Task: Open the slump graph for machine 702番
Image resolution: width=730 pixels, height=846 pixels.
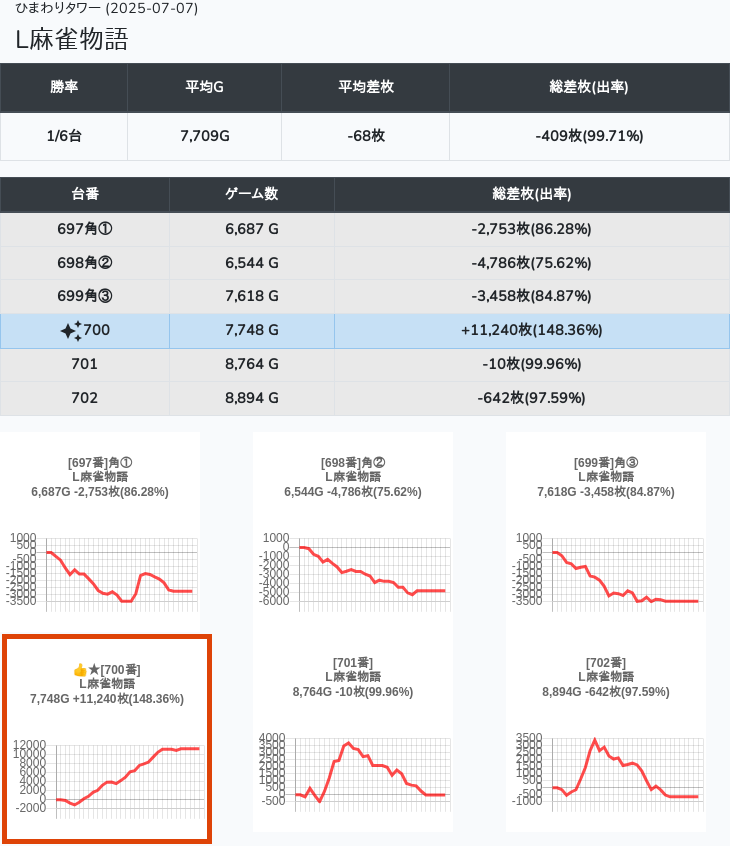Action: click(606, 732)
